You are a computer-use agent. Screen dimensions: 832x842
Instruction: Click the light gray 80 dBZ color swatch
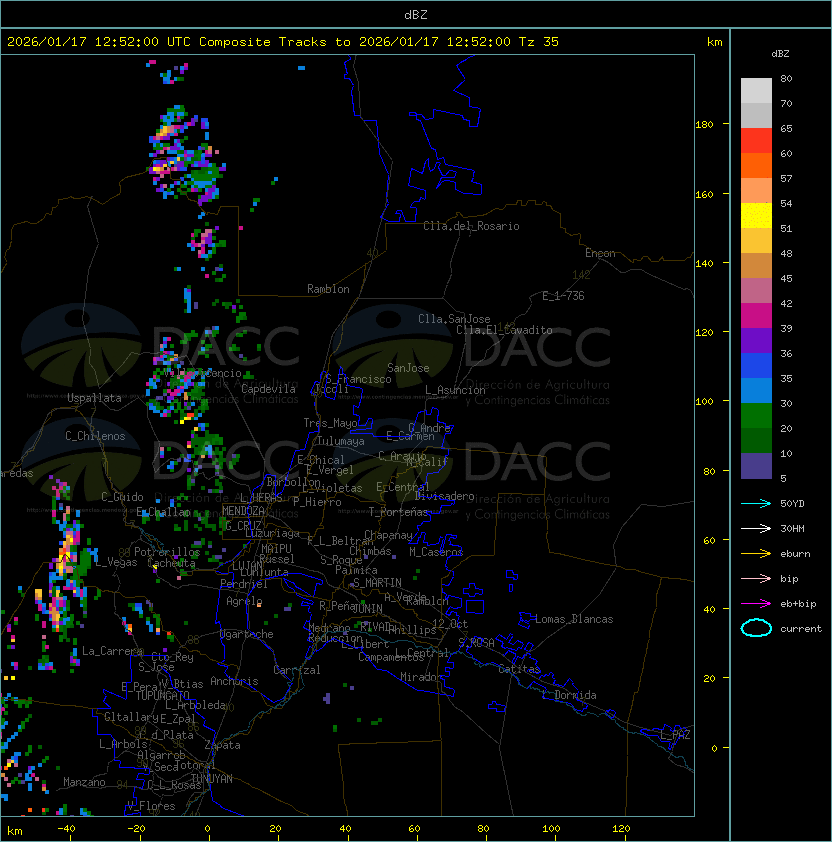[756, 90]
